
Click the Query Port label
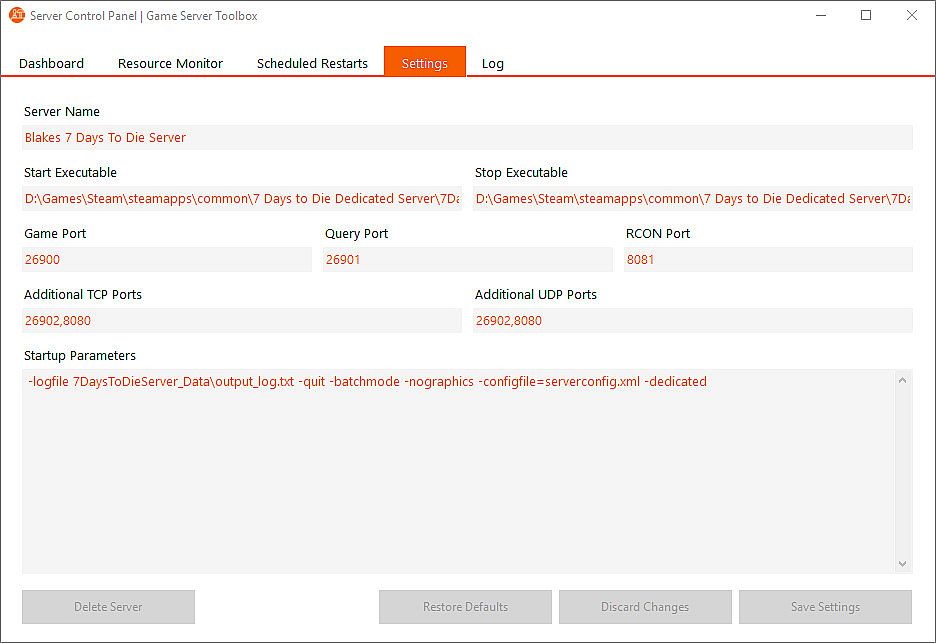click(356, 233)
